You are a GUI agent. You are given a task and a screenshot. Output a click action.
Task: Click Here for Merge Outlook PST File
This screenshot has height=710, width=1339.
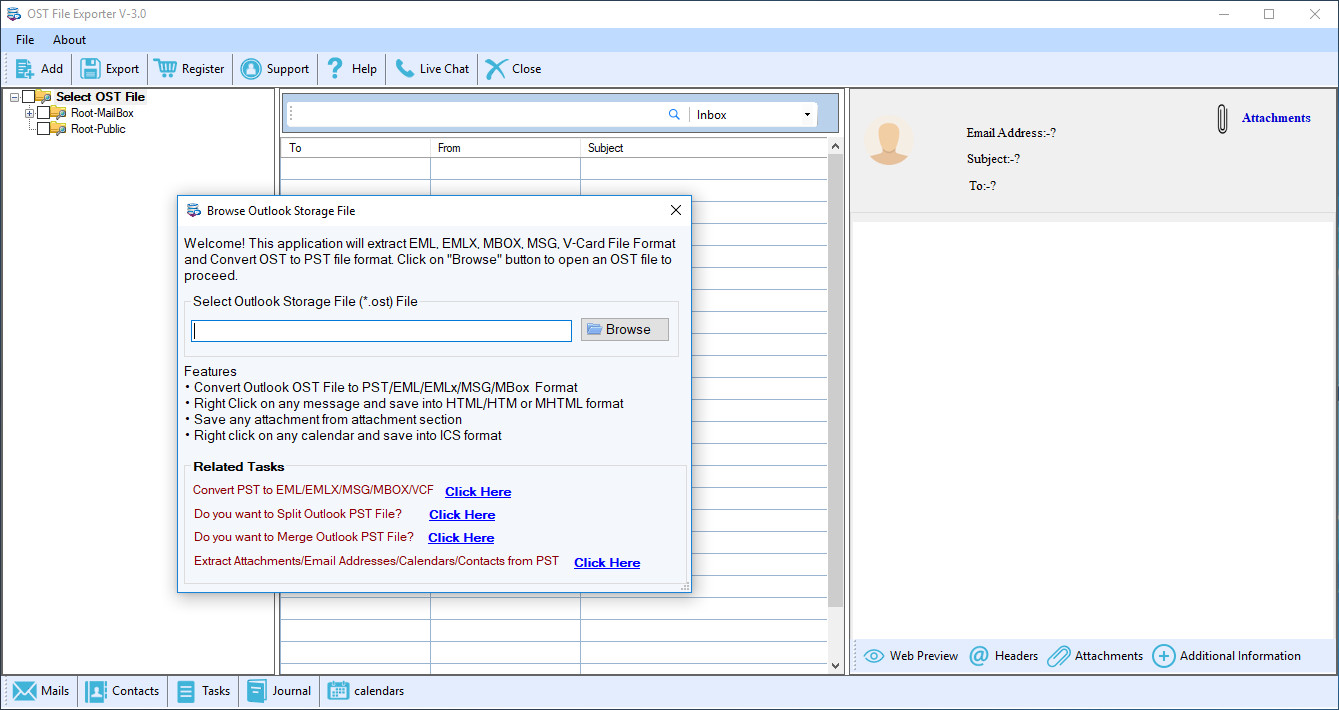pos(461,538)
